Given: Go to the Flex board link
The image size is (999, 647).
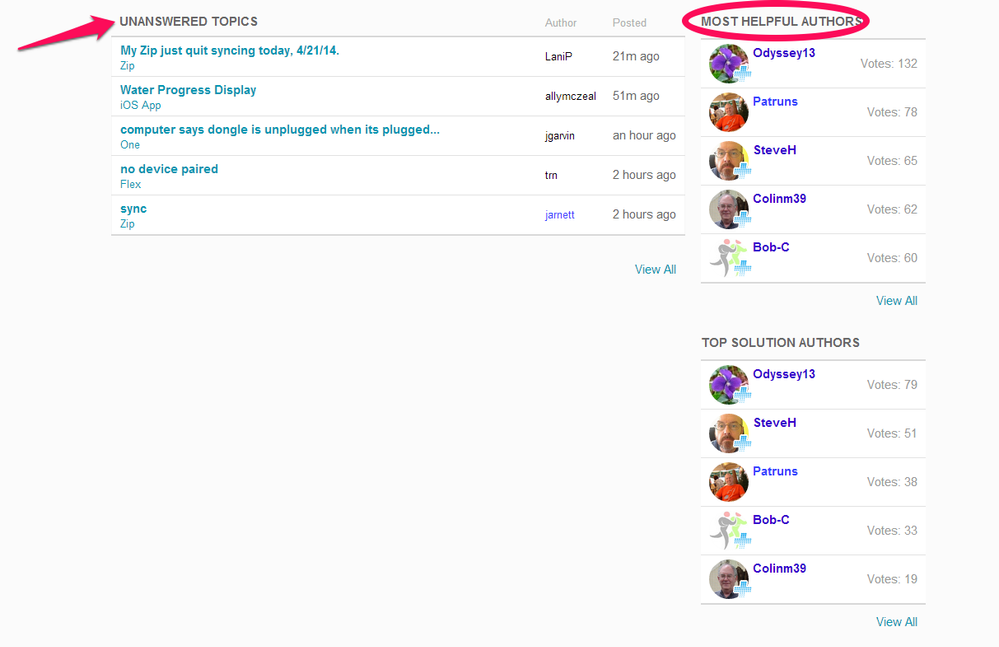Looking at the screenshot, I should tap(131, 184).
